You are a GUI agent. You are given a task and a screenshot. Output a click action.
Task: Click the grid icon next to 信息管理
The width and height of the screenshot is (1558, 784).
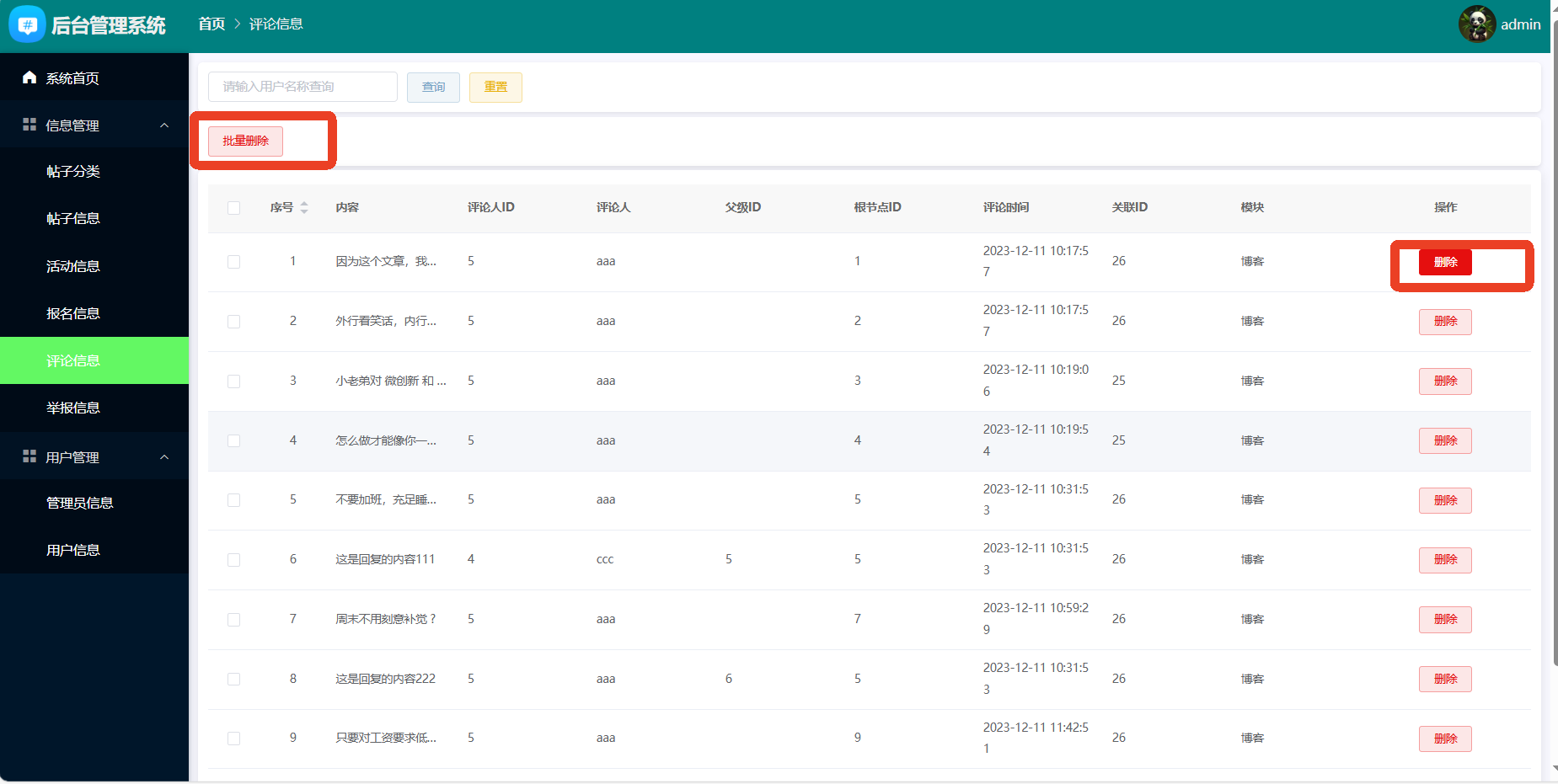tap(29, 125)
